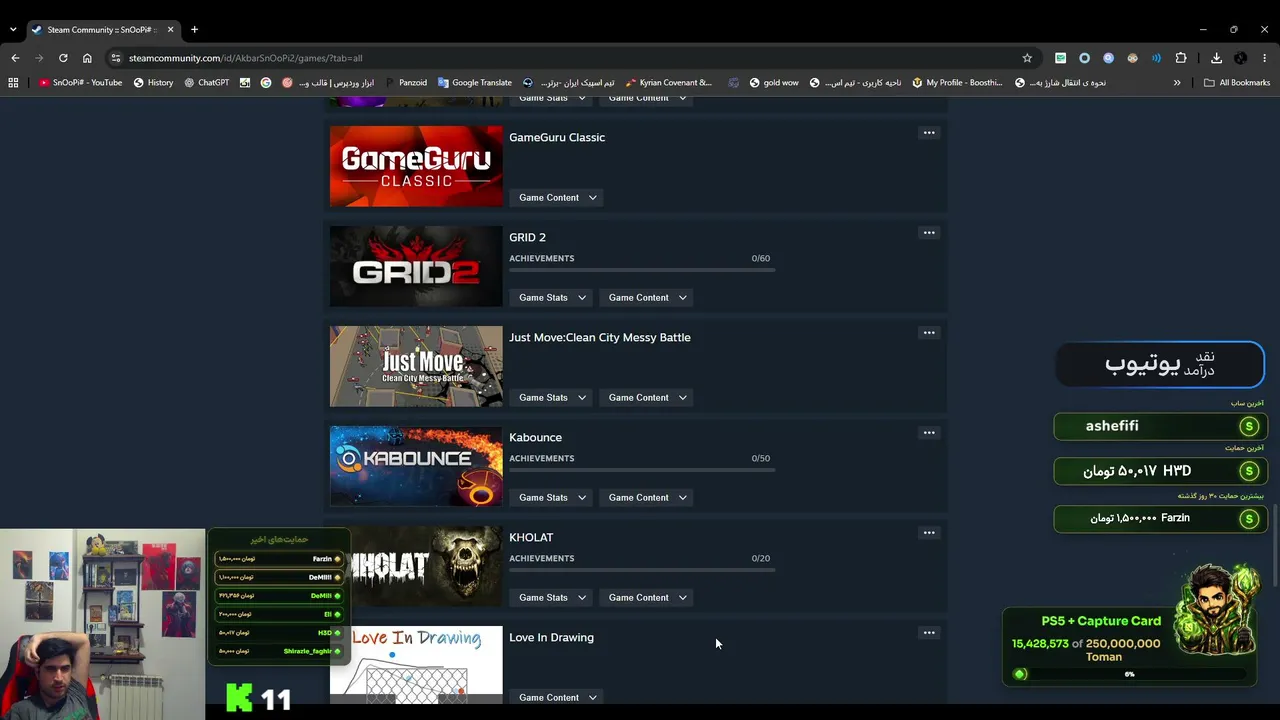Open the SnOoPi# - YouTube bookmark

click(x=80, y=83)
